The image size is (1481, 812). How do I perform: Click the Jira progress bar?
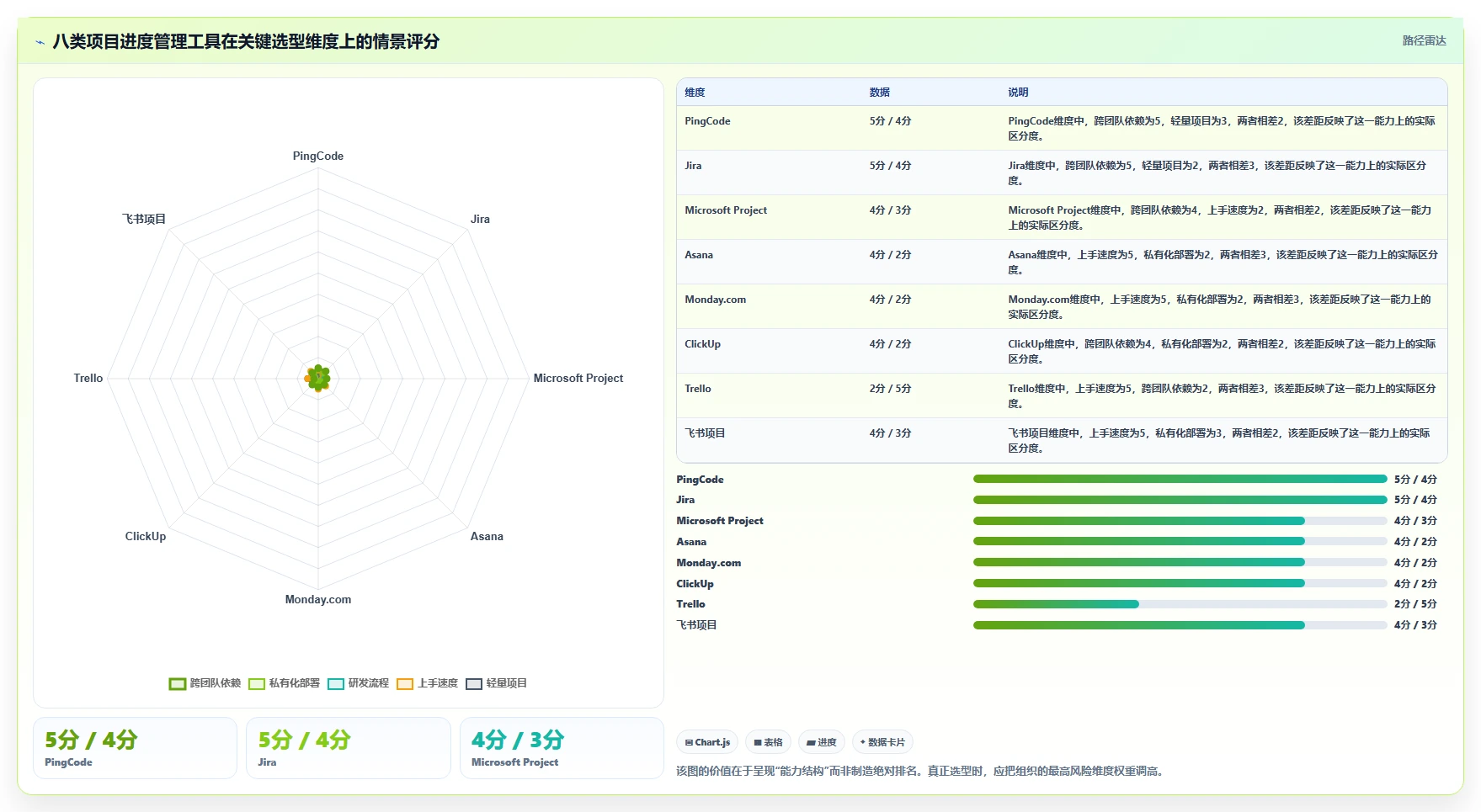pos(1180,500)
